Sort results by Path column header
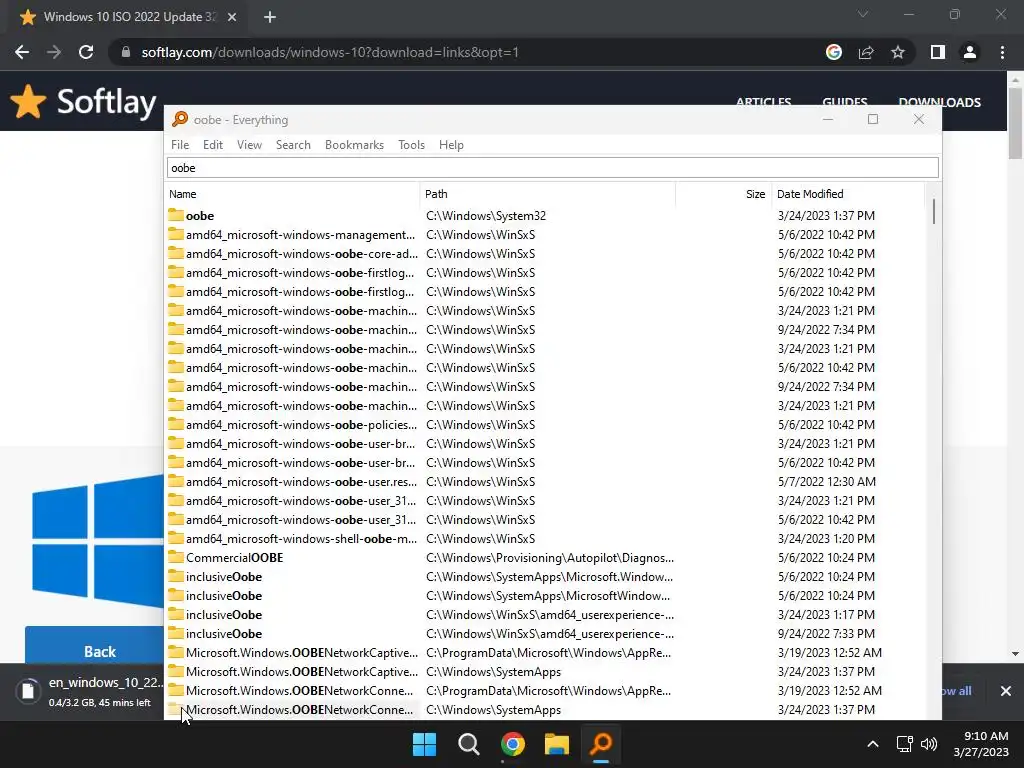 [x=548, y=194]
